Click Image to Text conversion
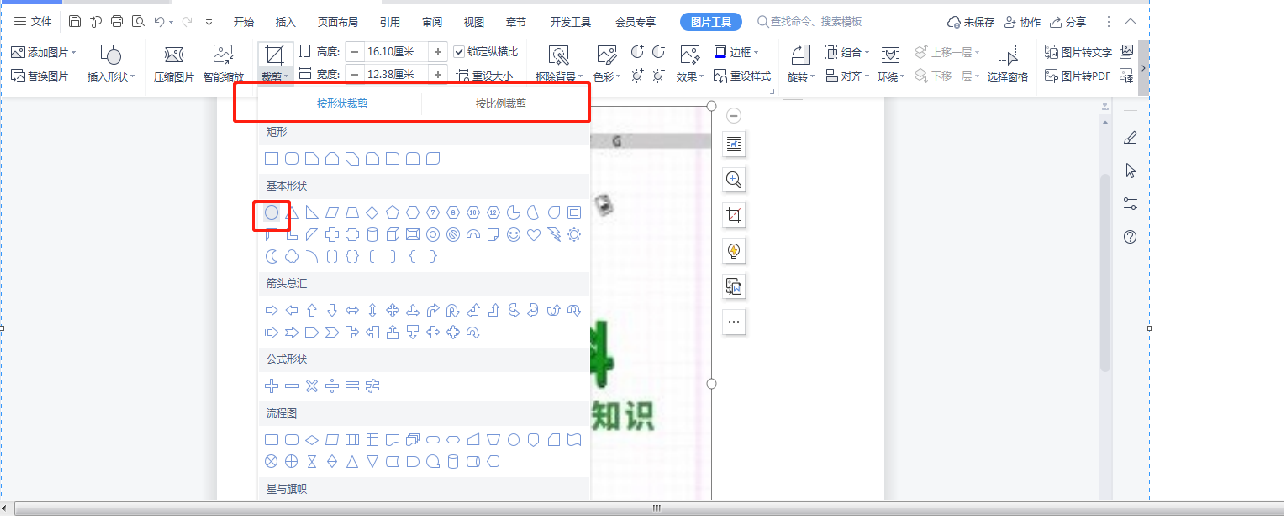The width and height of the screenshot is (1284, 516). [1077, 51]
